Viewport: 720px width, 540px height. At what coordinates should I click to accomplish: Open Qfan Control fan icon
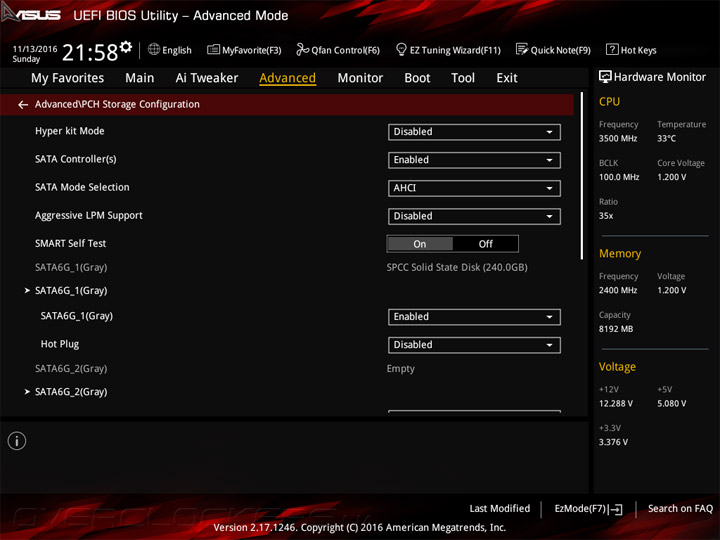click(x=302, y=49)
